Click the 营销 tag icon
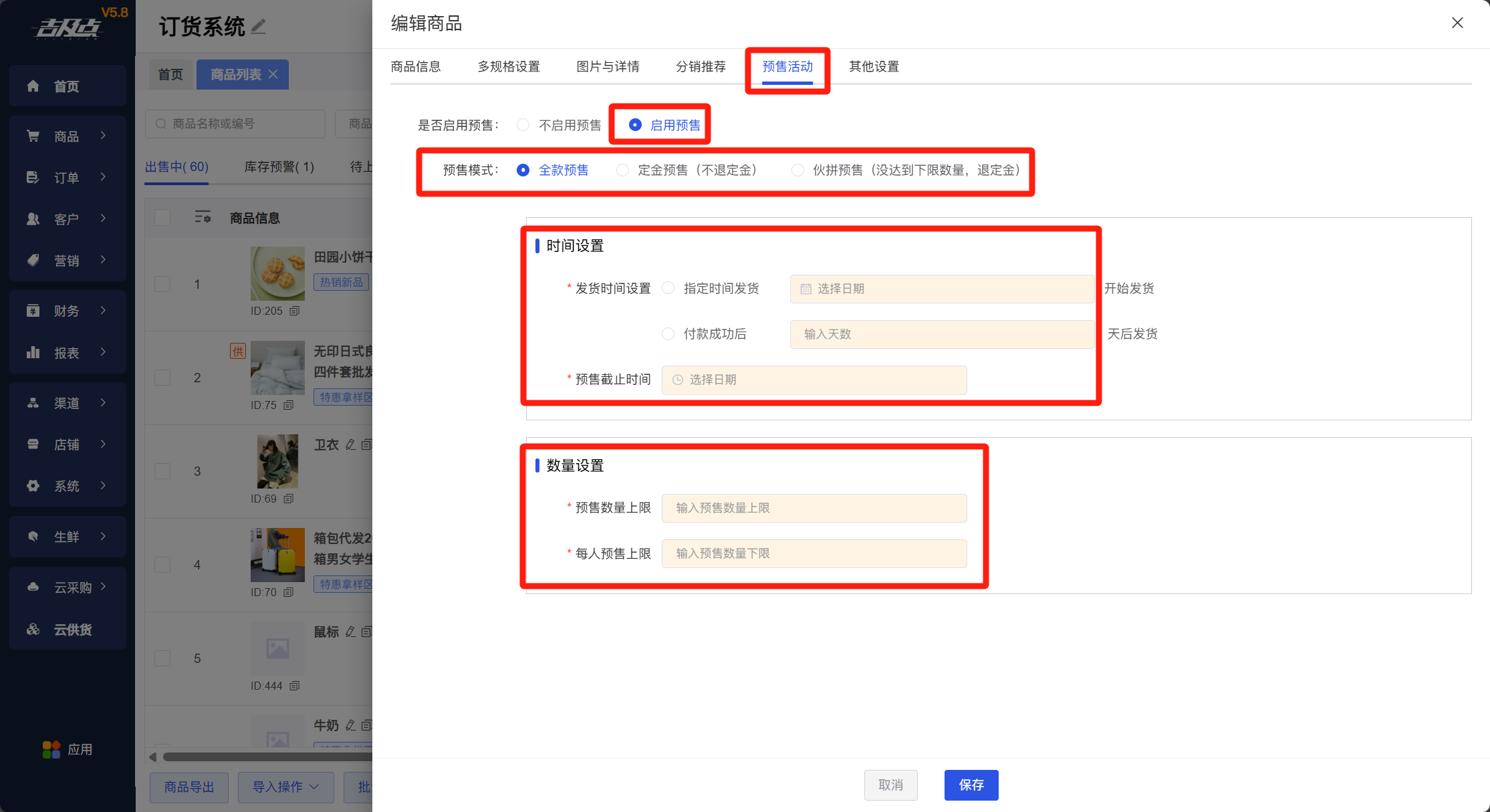The width and height of the screenshot is (1490, 812). pos(33,261)
